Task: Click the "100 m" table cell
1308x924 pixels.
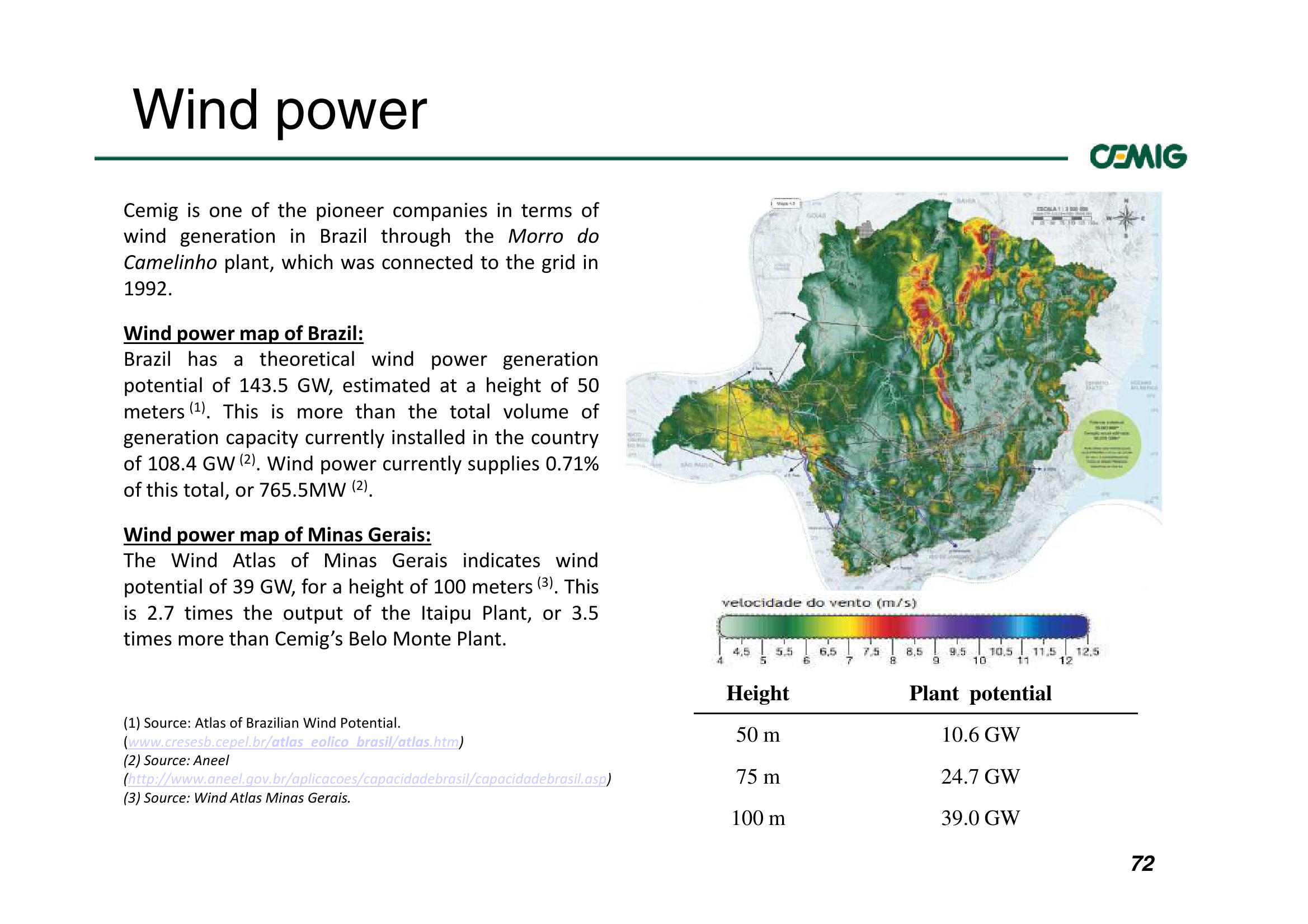Action: tap(757, 818)
